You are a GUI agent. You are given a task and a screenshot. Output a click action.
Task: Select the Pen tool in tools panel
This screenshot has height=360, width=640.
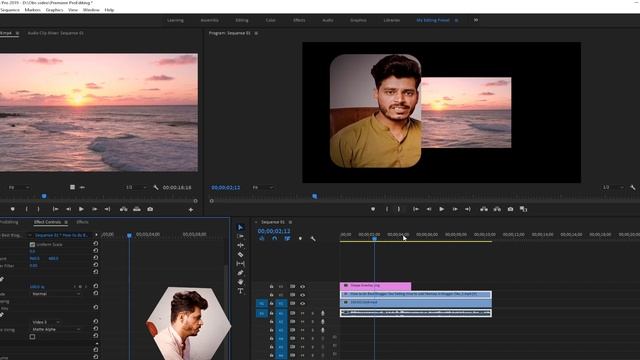tap(240, 273)
